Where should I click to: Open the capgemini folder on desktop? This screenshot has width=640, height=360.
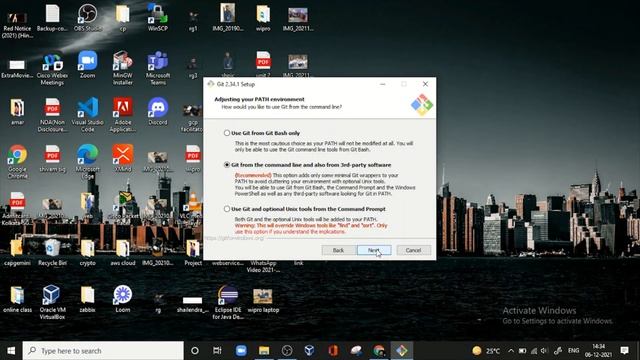17,253
